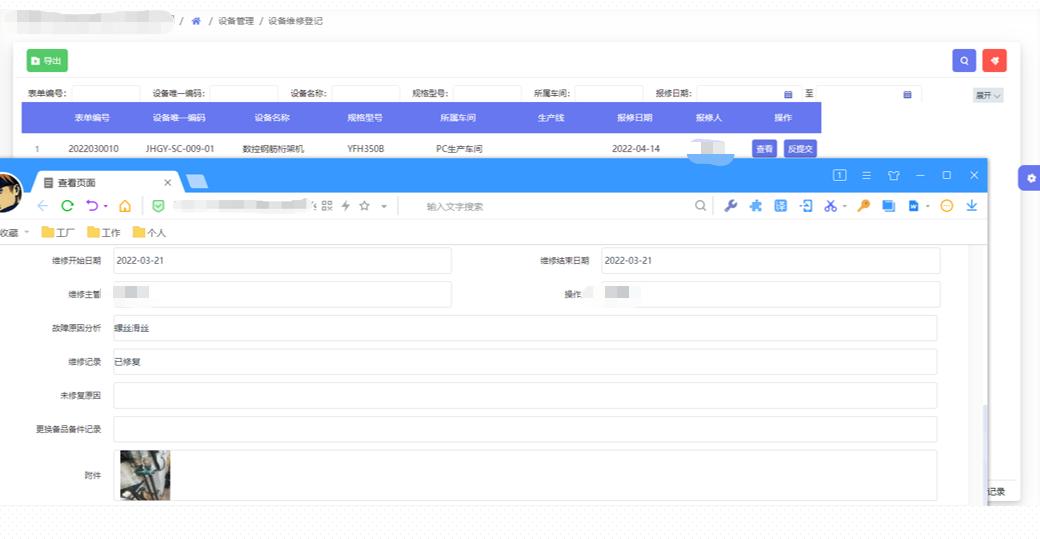
Task: Open the home icon in breadcrumb
Action: click(196, 21)
